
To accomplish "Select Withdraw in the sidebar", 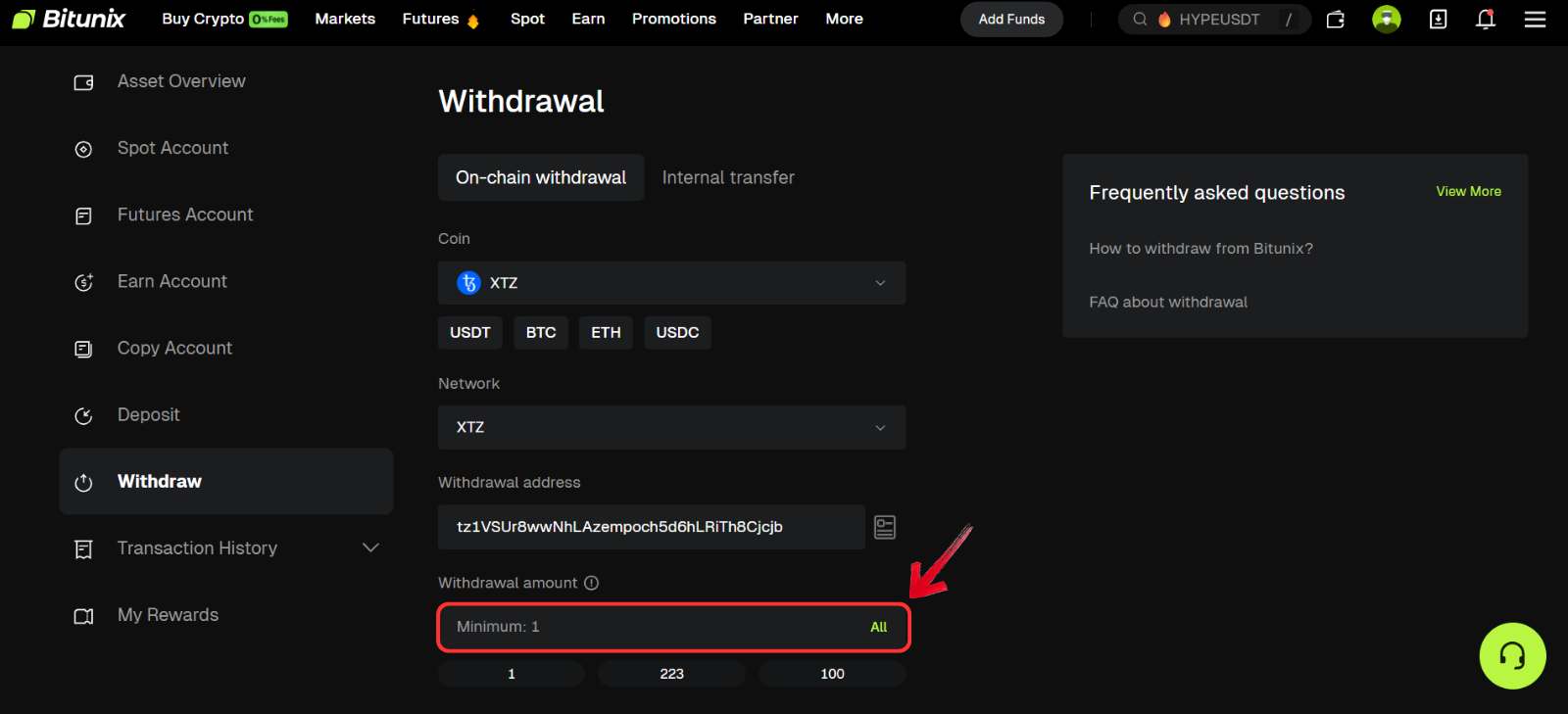I will [226, 481].
